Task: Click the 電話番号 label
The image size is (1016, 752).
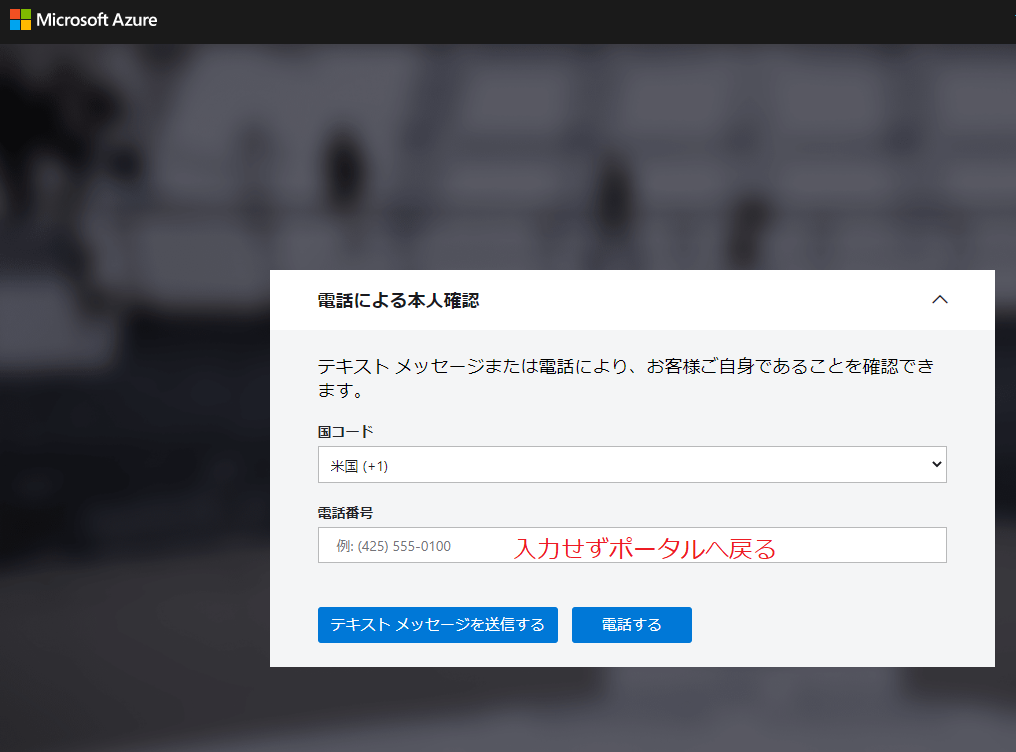Action: 345,513
